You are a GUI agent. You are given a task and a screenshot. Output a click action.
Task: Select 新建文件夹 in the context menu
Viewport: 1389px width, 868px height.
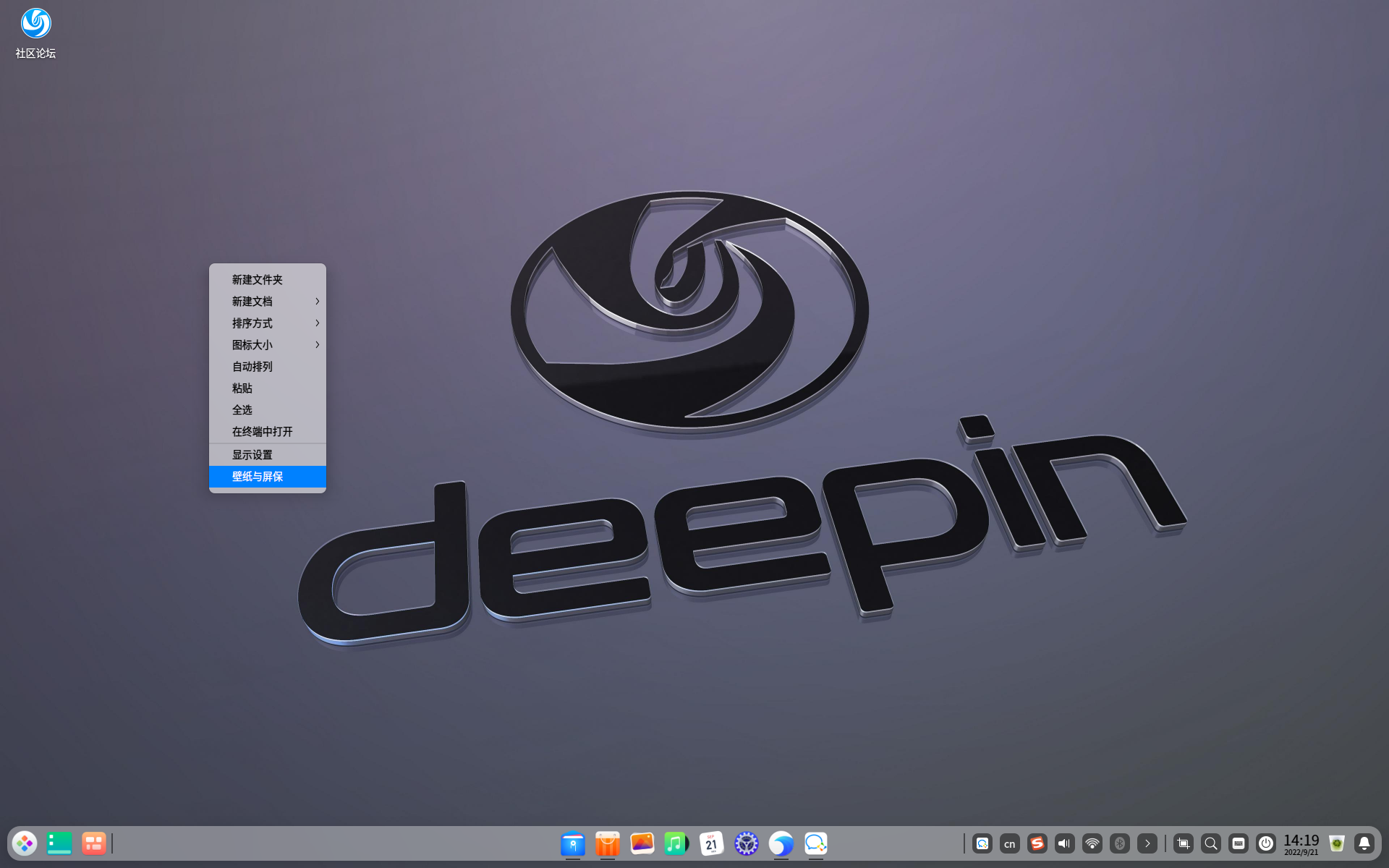[268, 280]
